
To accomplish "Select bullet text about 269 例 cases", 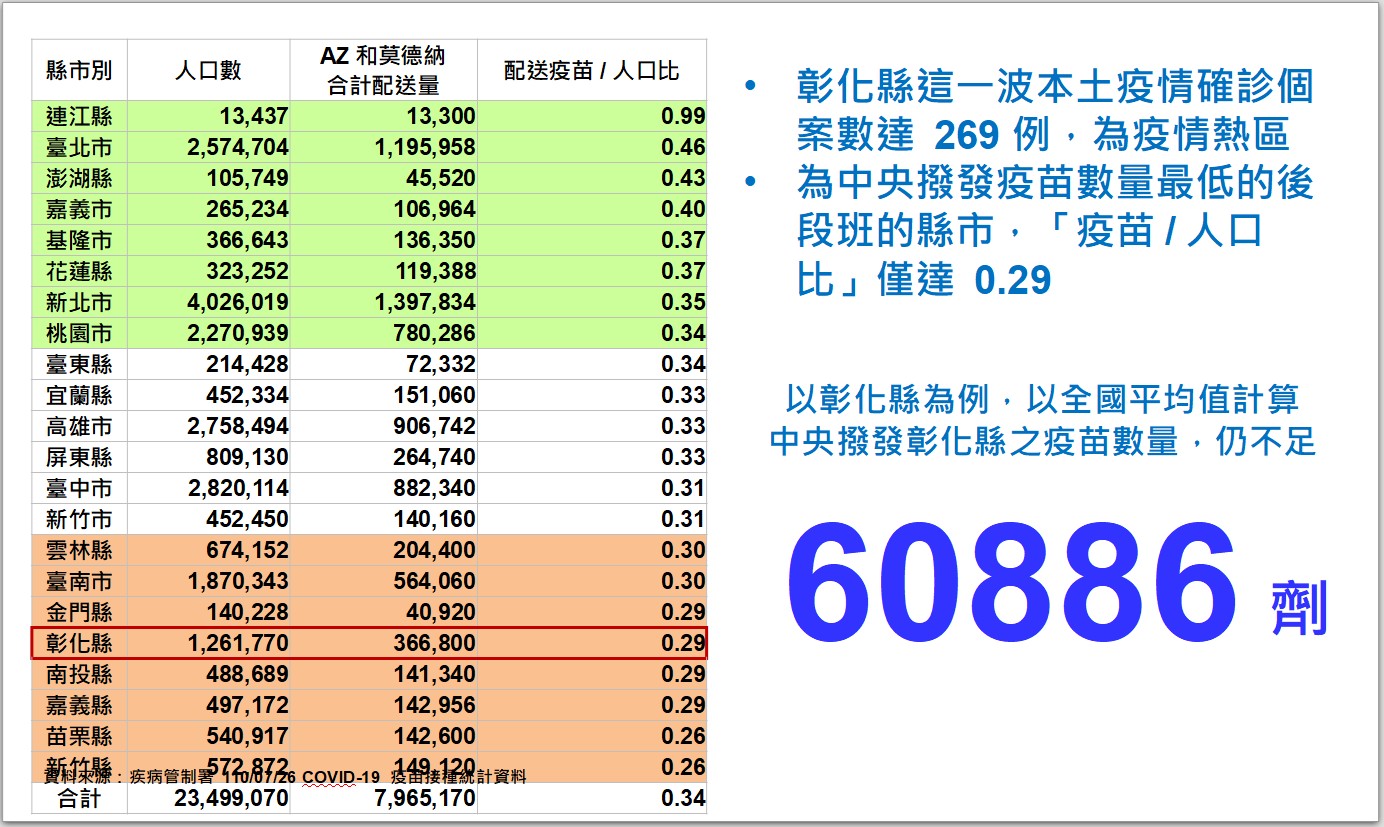I will pos(1055,110).
